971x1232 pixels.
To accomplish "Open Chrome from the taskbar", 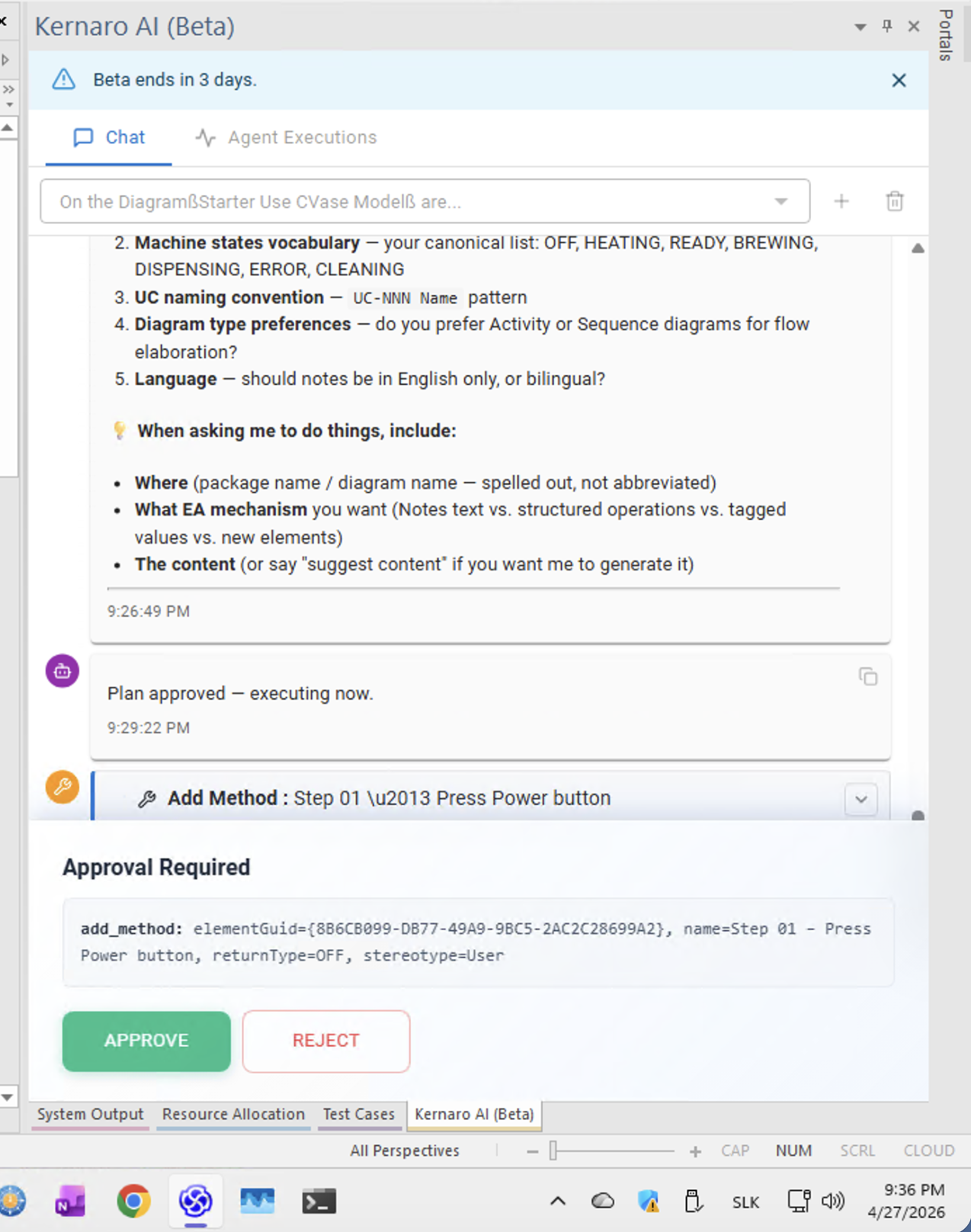I will pos(133,1201).
